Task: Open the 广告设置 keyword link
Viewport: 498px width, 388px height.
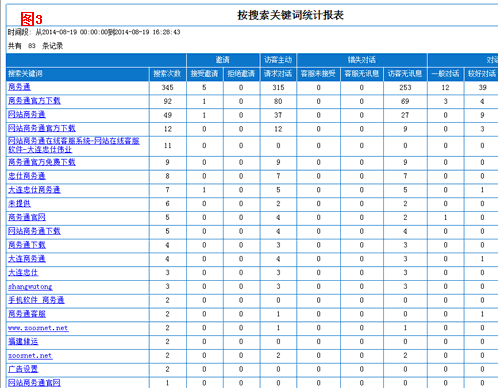Action: click(23, 369)
